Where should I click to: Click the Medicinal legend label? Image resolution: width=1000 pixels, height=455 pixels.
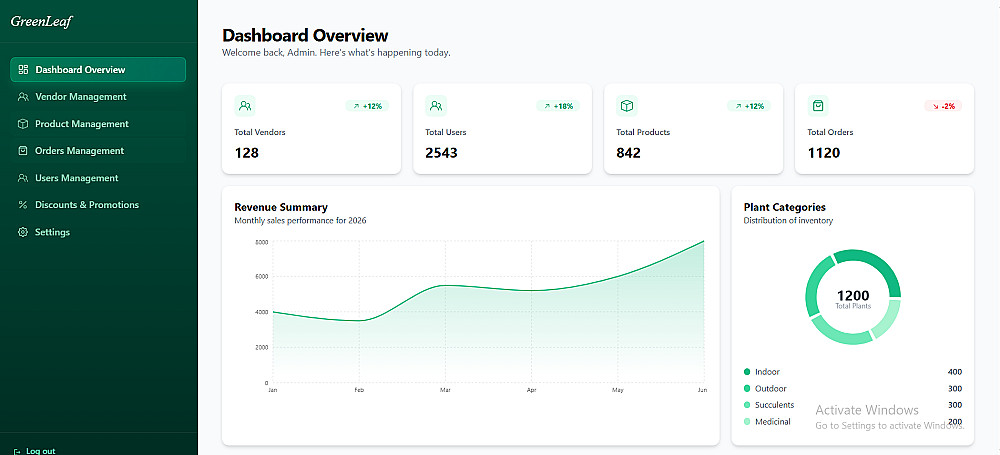coord(772,422)
